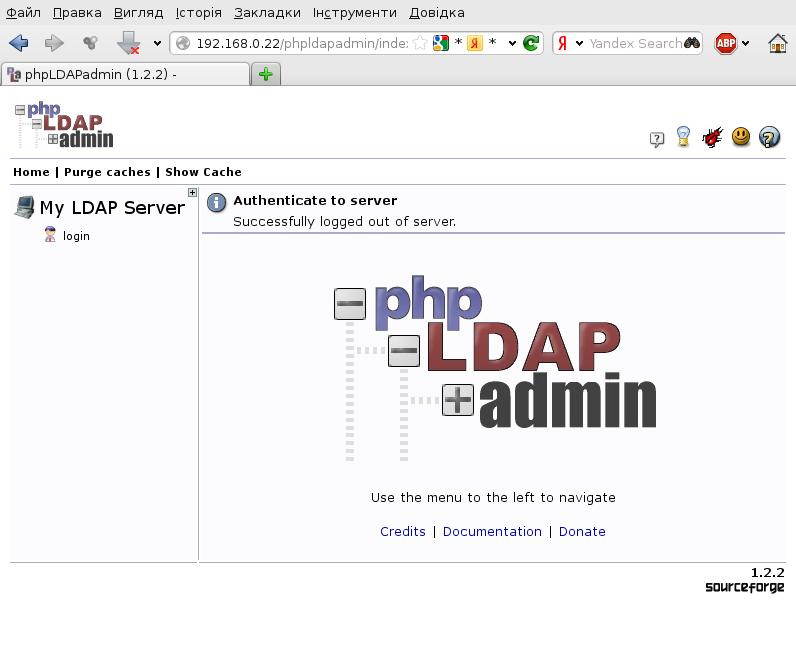This screenshot has height=668, width=796.
Task: Open the Довідка menu
Action: (x=437, y=13)
